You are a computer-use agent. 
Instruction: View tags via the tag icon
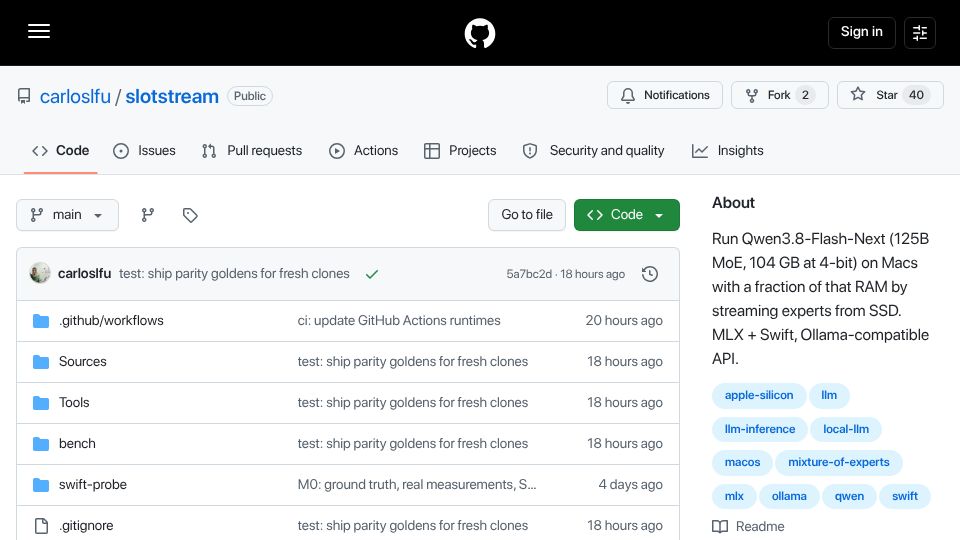190,215
